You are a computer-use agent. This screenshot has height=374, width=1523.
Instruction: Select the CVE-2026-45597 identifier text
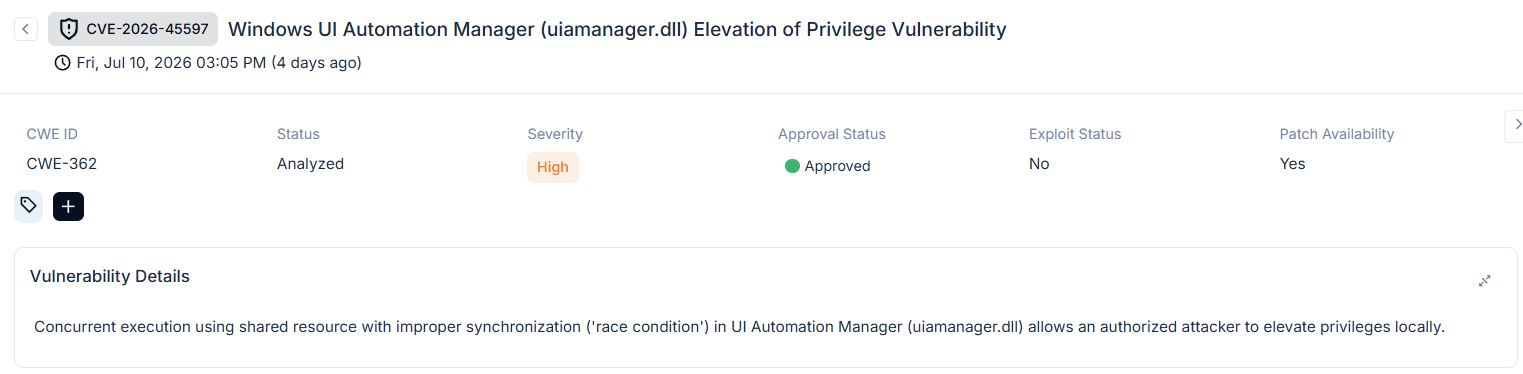pyautogui.click(x=147, y=29)
